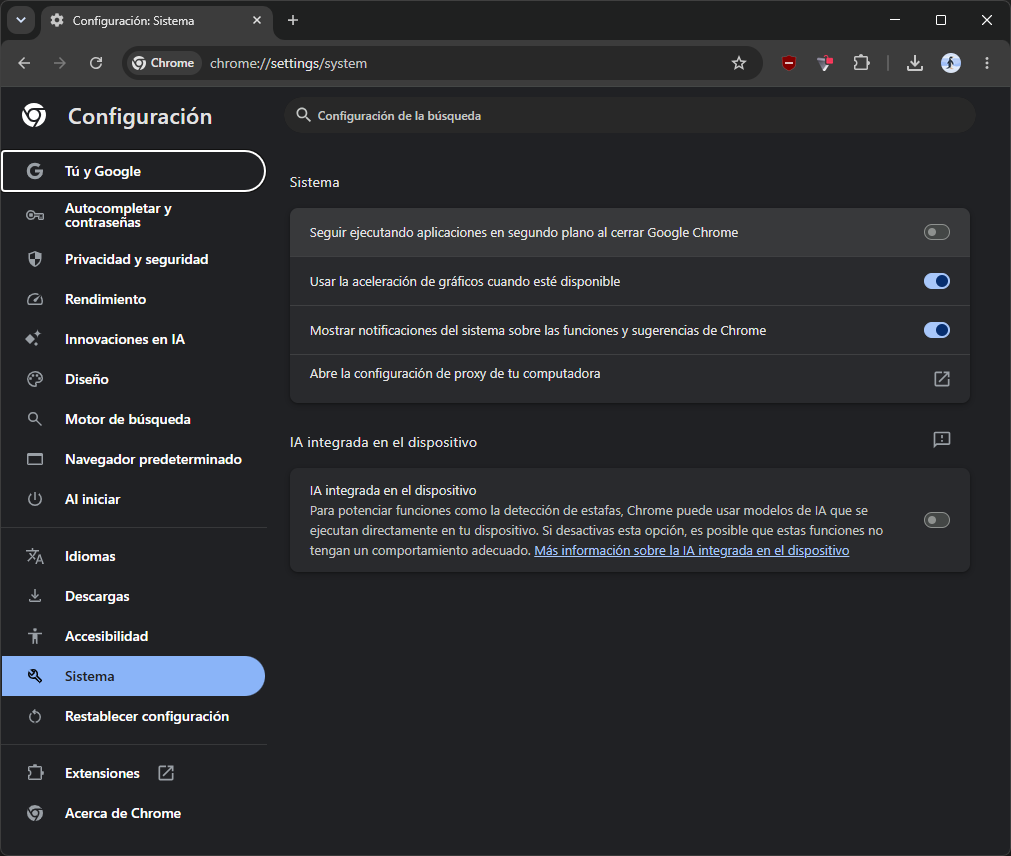Open Más información sobre la IA integrada link
This screenshot has height=856, width=1011.
tap(691, 550)
